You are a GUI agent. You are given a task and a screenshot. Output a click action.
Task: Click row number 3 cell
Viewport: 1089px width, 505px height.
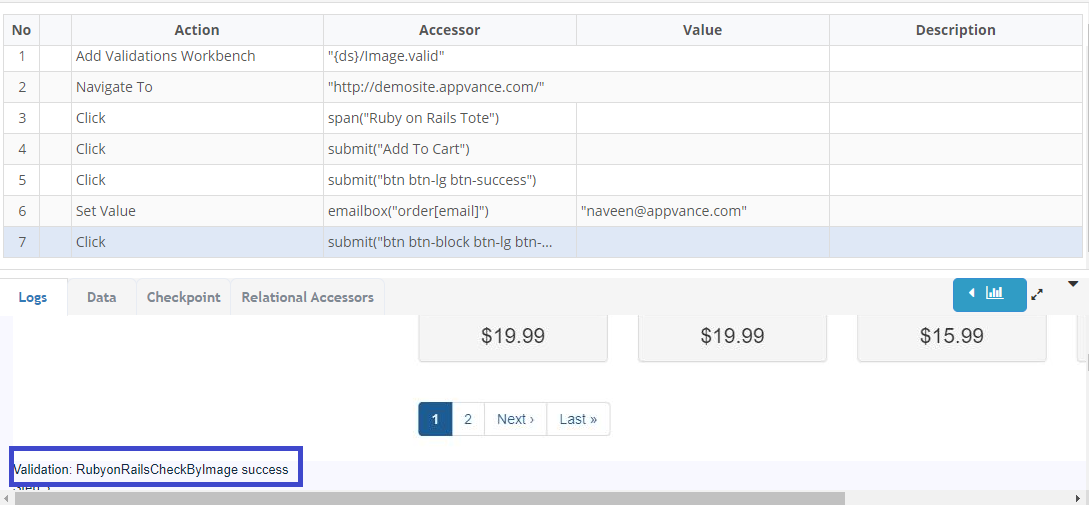point(22,118)
